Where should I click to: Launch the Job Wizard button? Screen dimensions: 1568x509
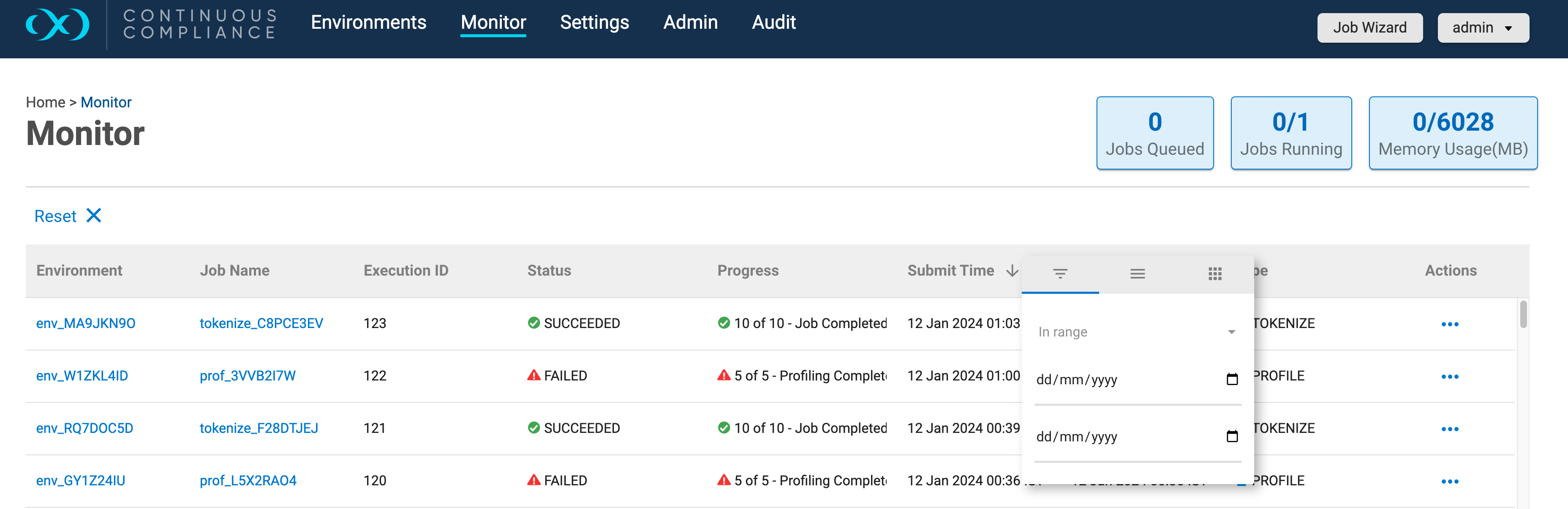[x=1369, y=28]
